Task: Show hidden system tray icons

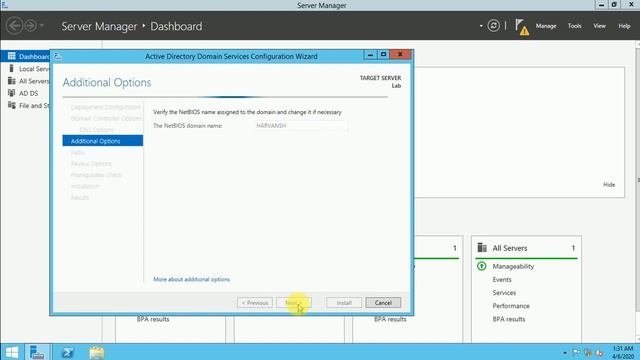Action: 564,353
